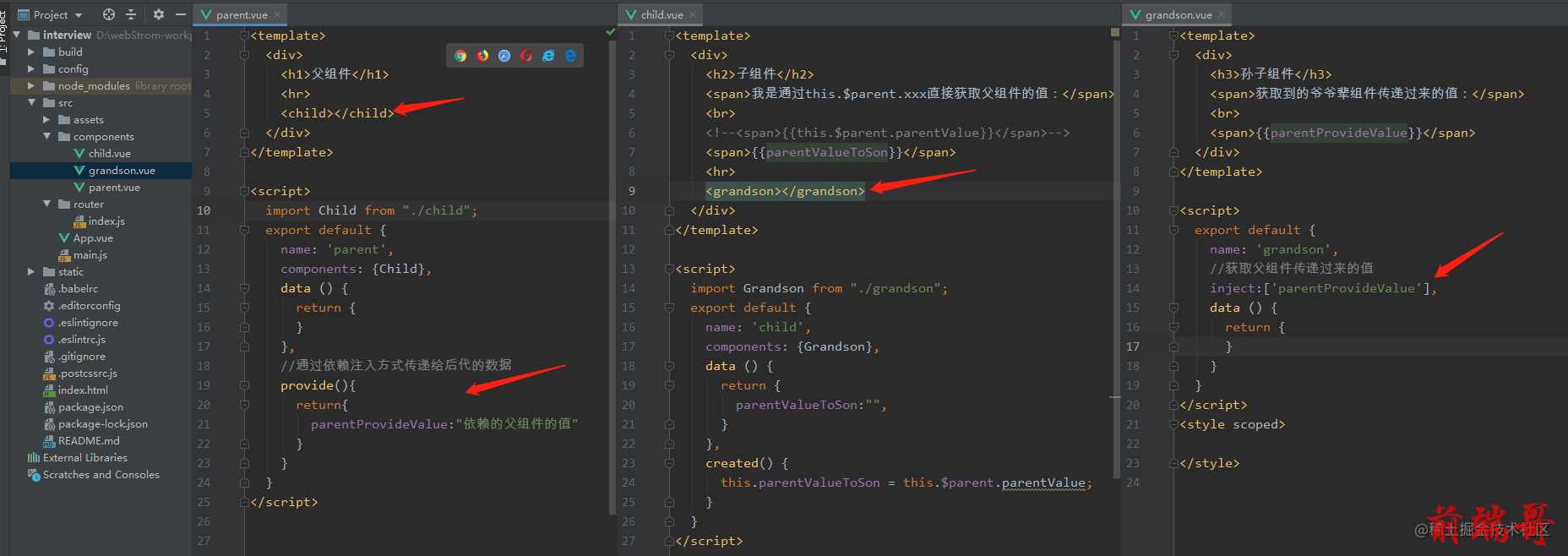Select index.html in the project tree
Image resolution: width=1568 pixels, height=556 pixels.
pos(83,390)
